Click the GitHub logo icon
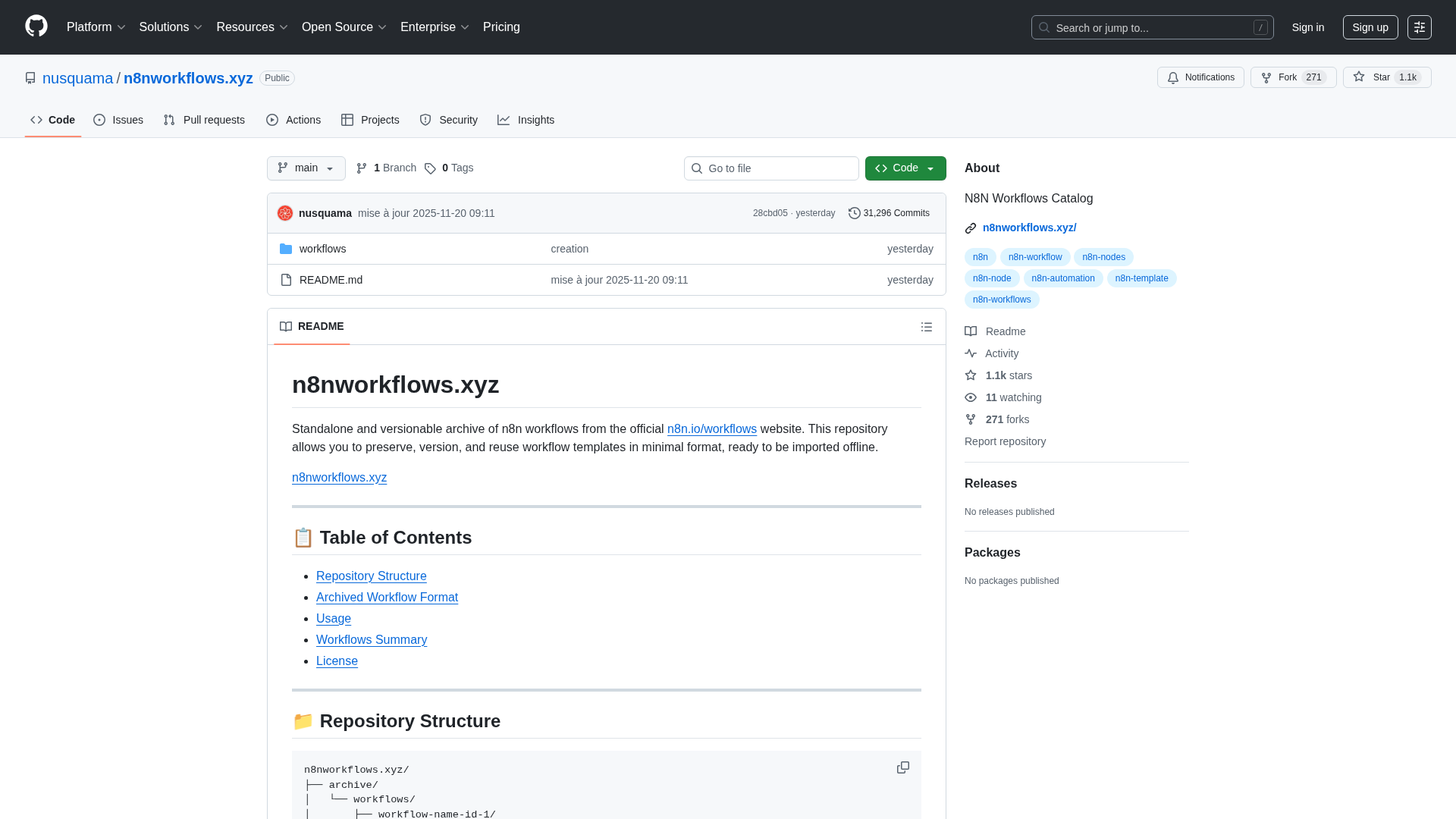Image resolution: width=1456 pixels, height=819 pixels. click(x=36, y=27)
